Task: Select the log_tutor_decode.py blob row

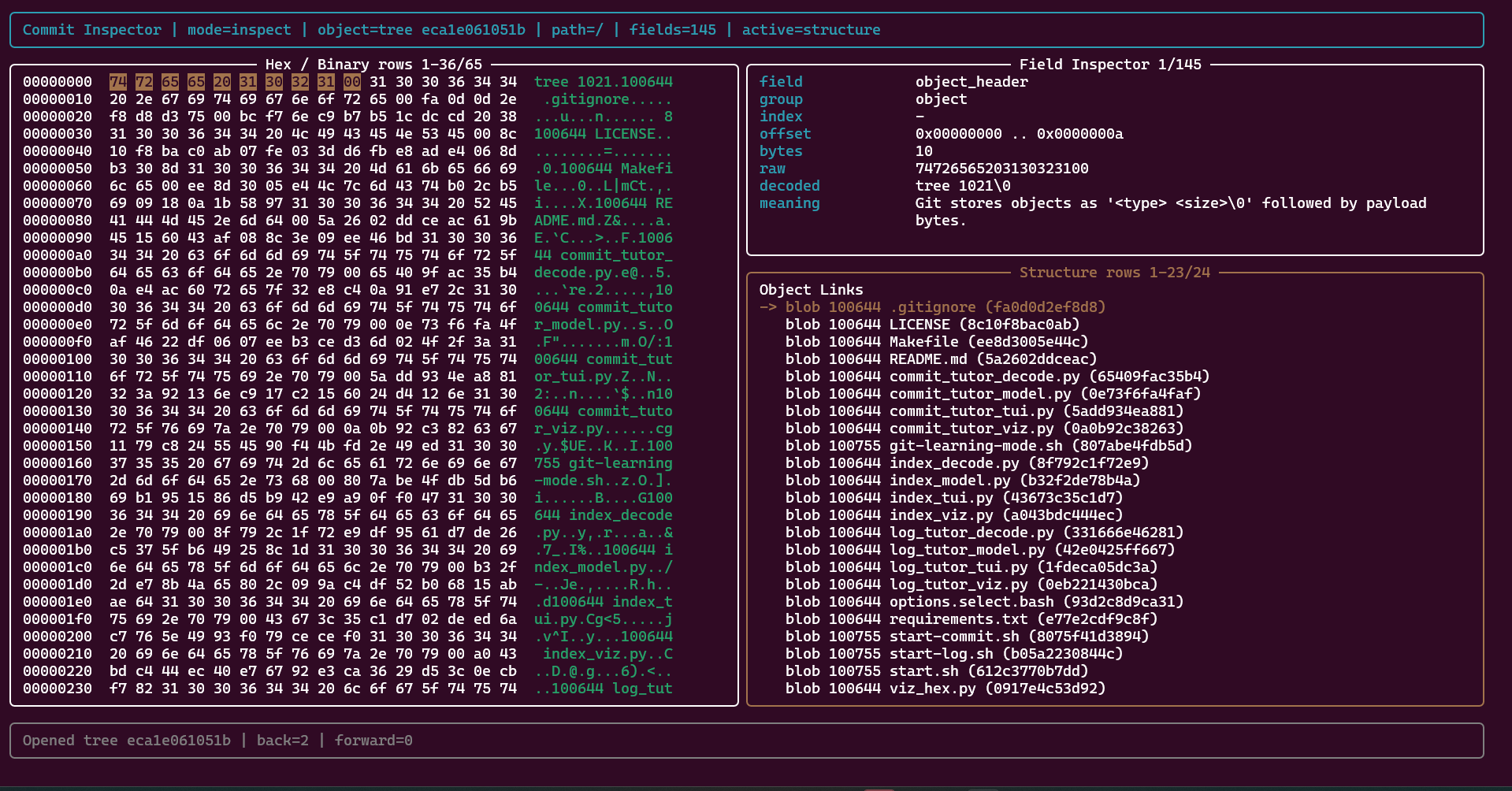Action: click(984, 533)
